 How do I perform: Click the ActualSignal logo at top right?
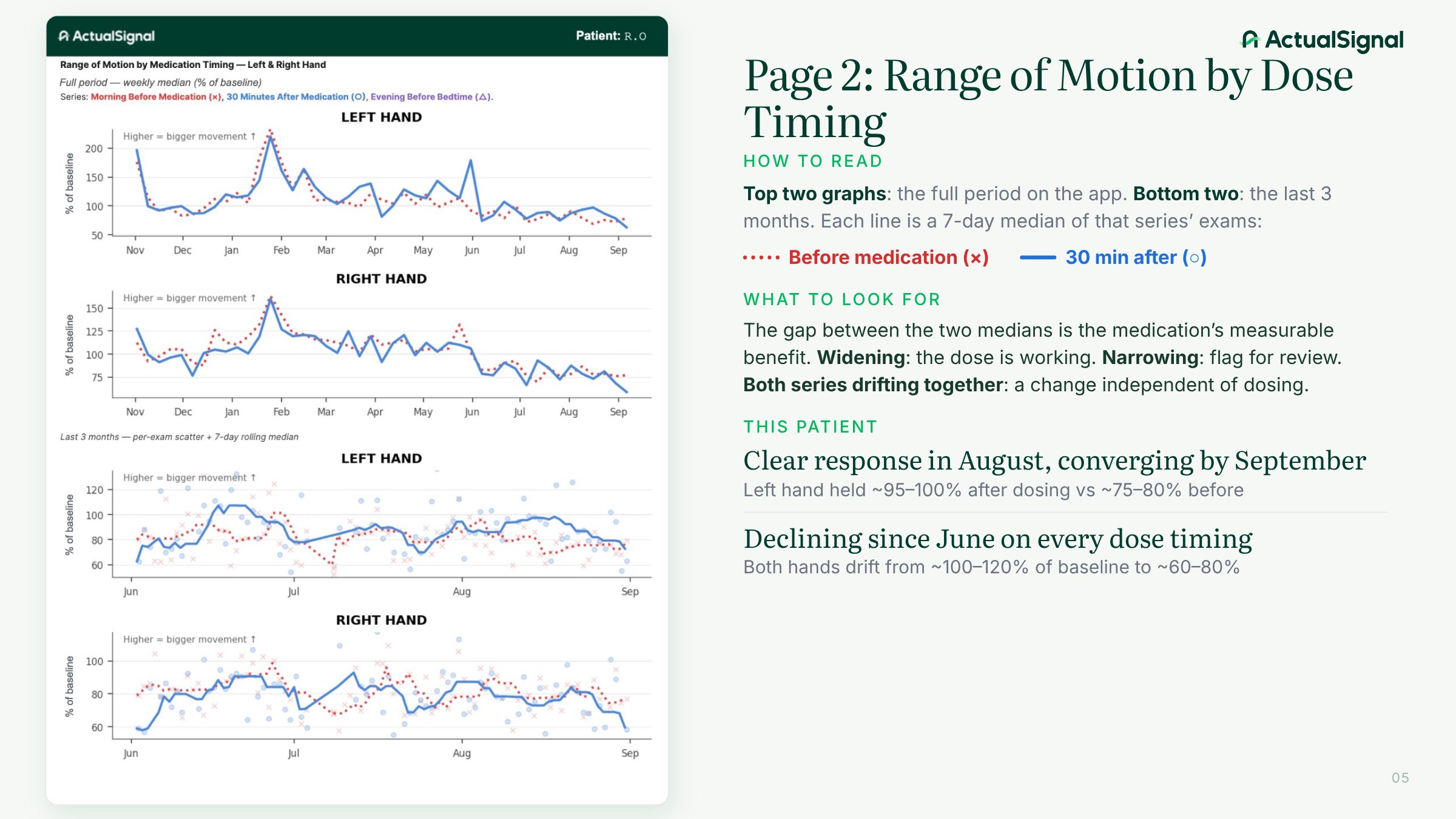(1323, 40)
